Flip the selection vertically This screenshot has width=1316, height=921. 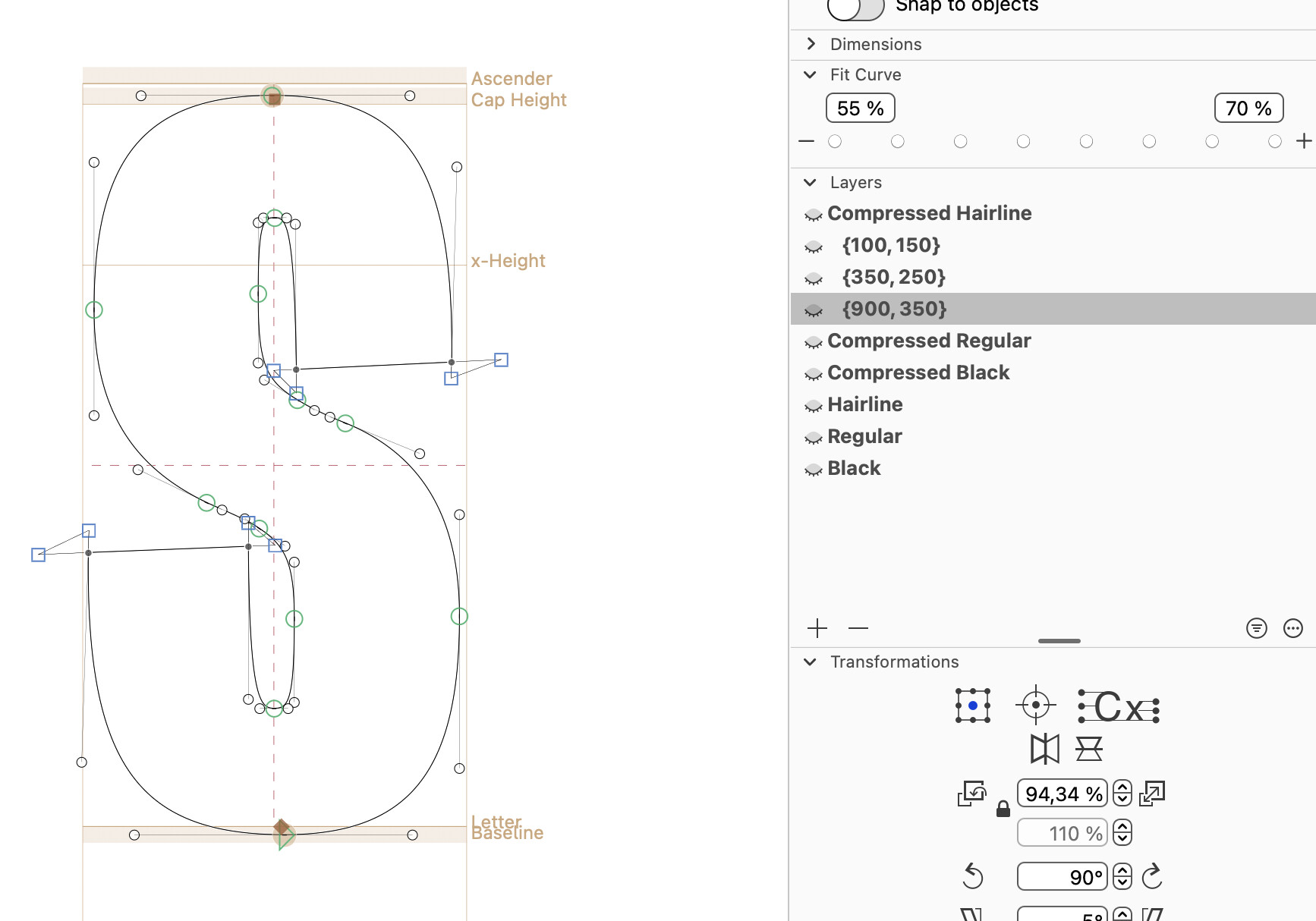point(1088,749)
